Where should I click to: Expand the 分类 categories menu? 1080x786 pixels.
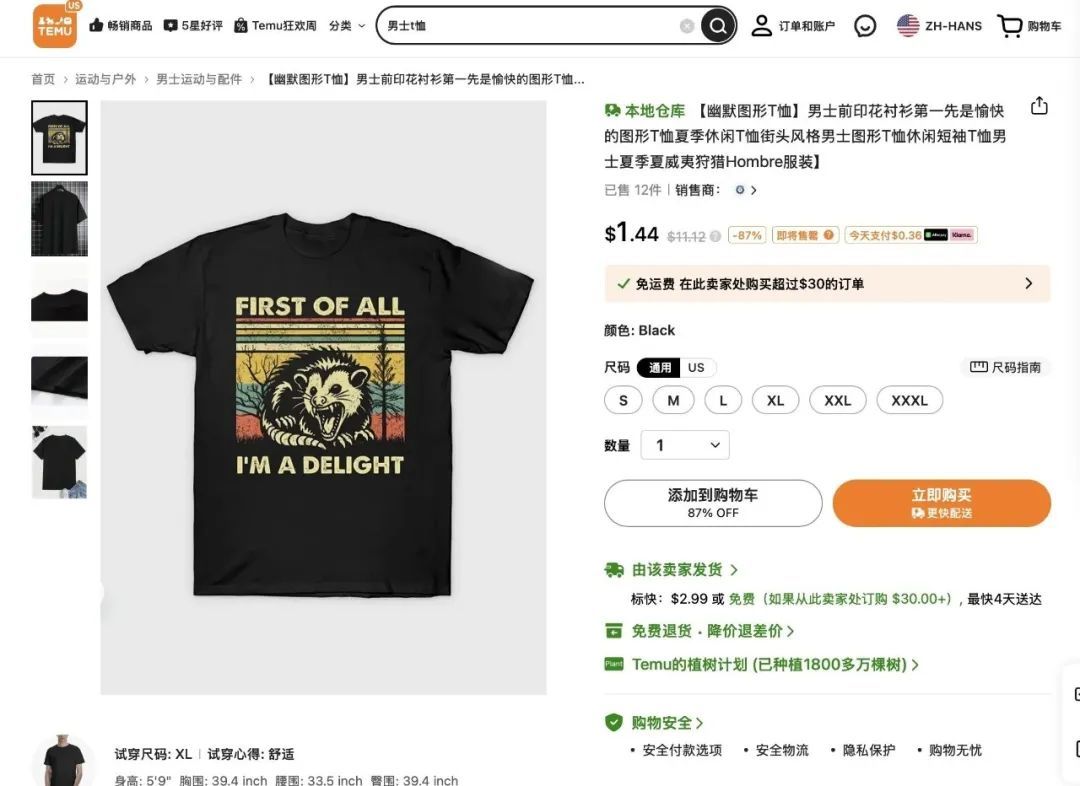346,26
